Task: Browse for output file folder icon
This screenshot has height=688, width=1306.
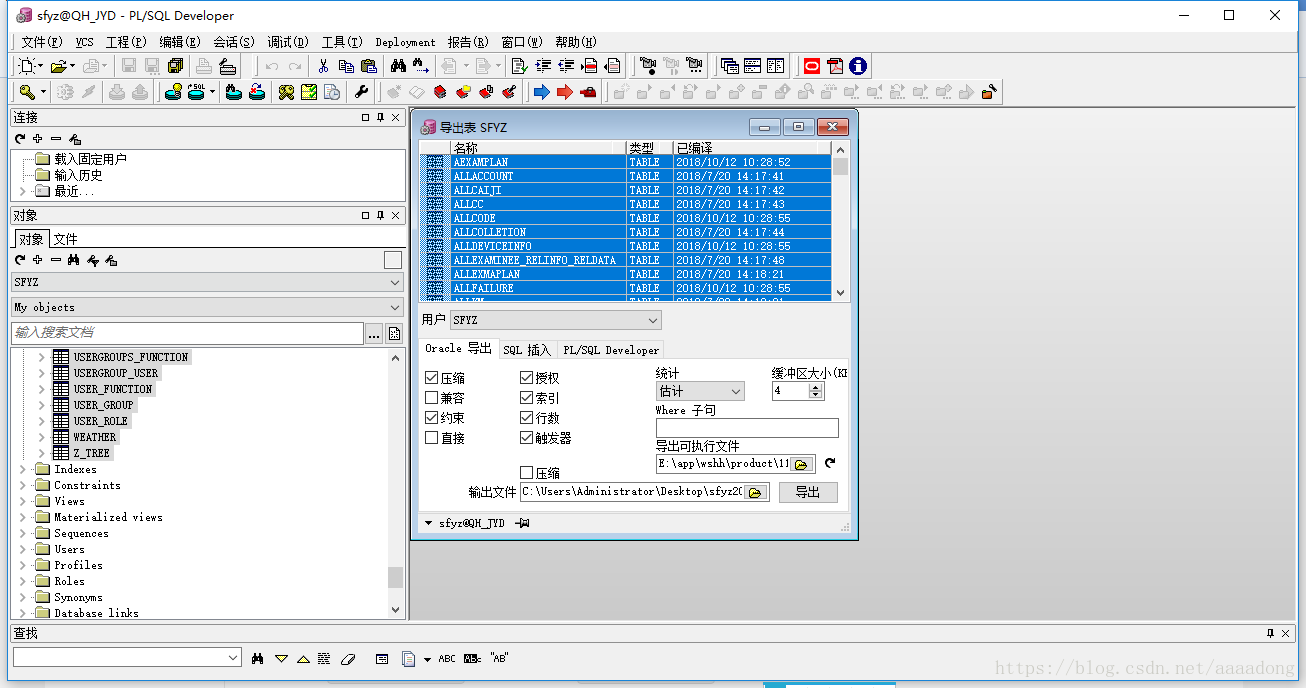Action: (x=756, y=492)
